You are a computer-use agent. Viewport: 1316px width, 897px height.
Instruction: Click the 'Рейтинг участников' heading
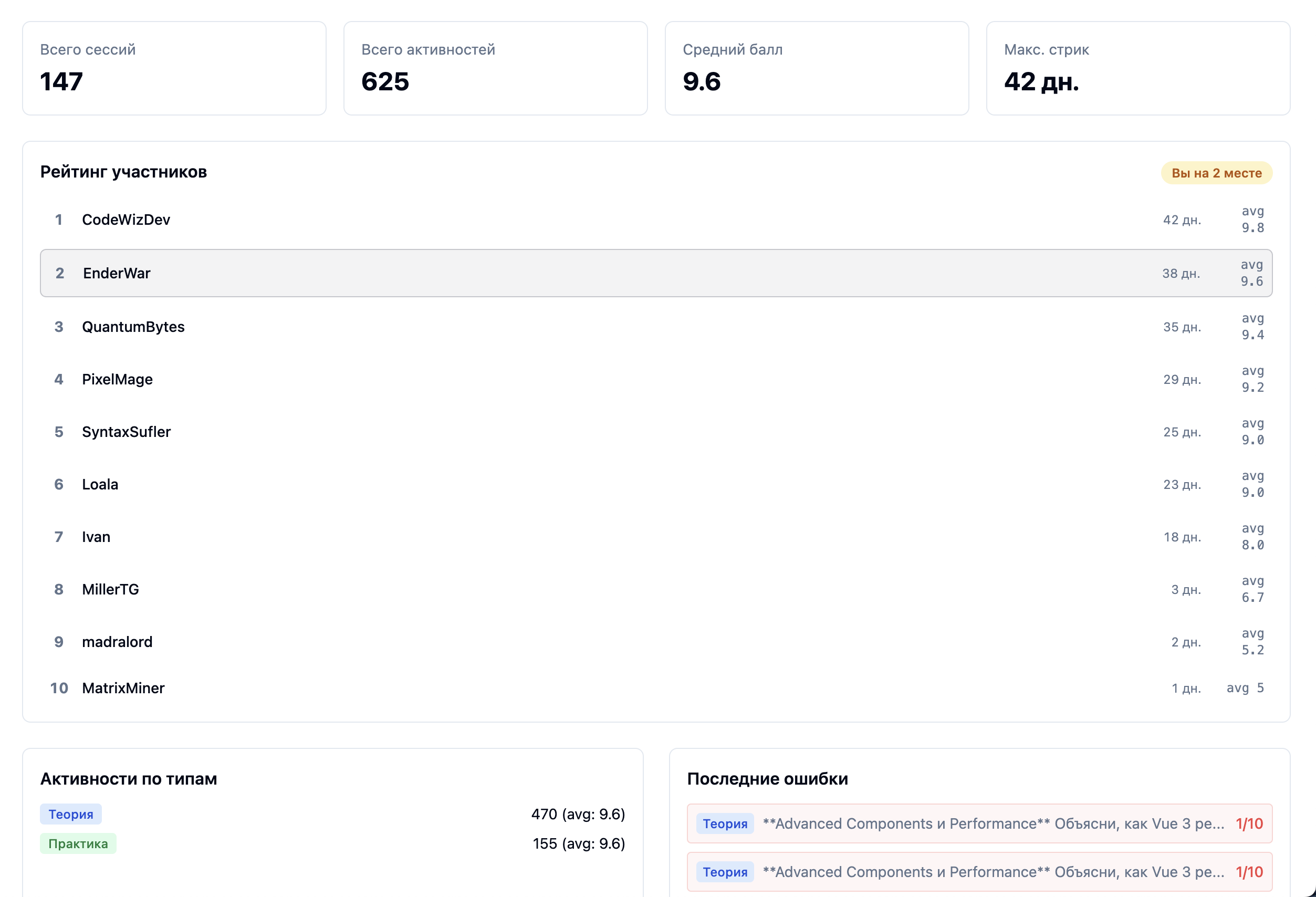123,172
